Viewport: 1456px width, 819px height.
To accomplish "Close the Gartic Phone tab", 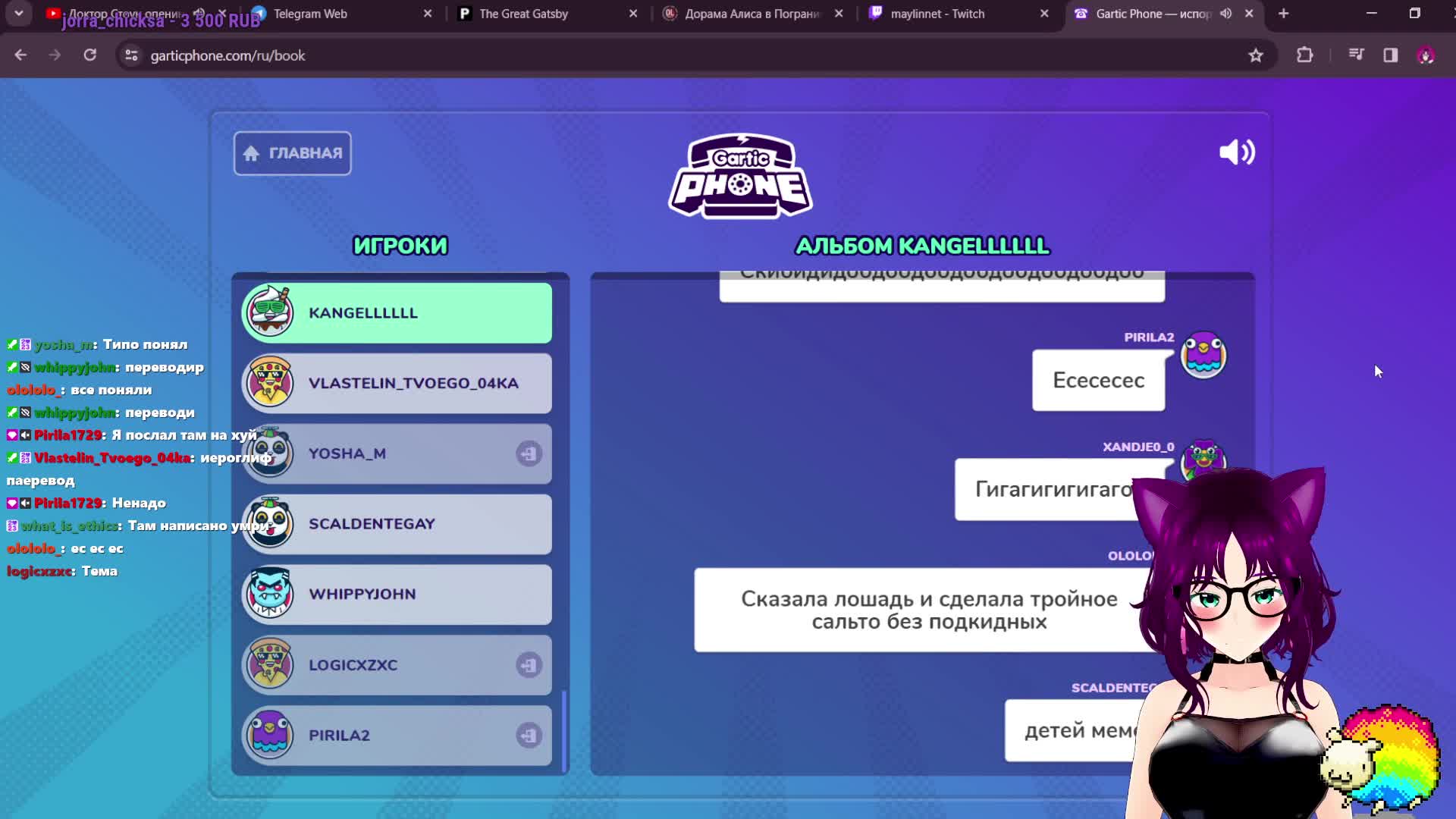I will (1249, 14).
